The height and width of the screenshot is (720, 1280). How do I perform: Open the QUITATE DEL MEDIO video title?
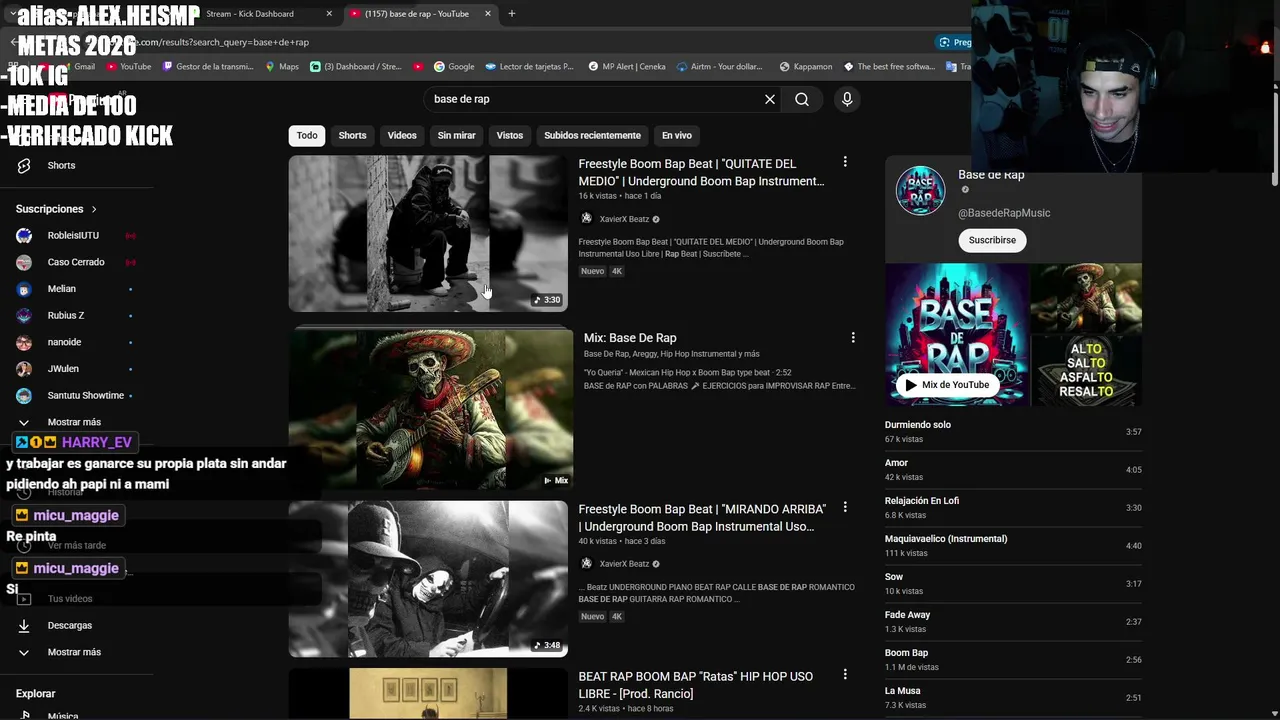click(701, 172)
